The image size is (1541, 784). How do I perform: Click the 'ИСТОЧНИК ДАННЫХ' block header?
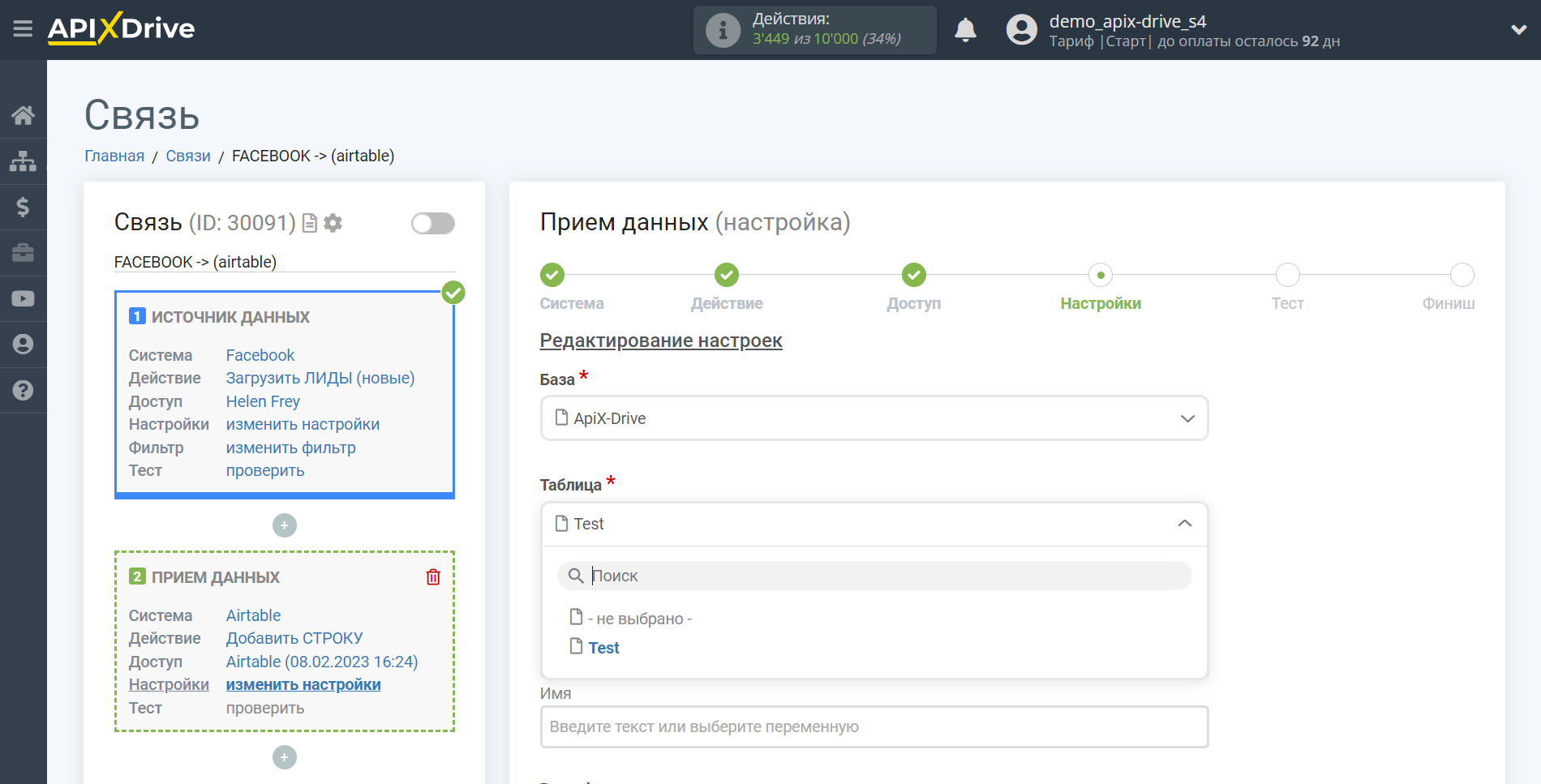230,317
